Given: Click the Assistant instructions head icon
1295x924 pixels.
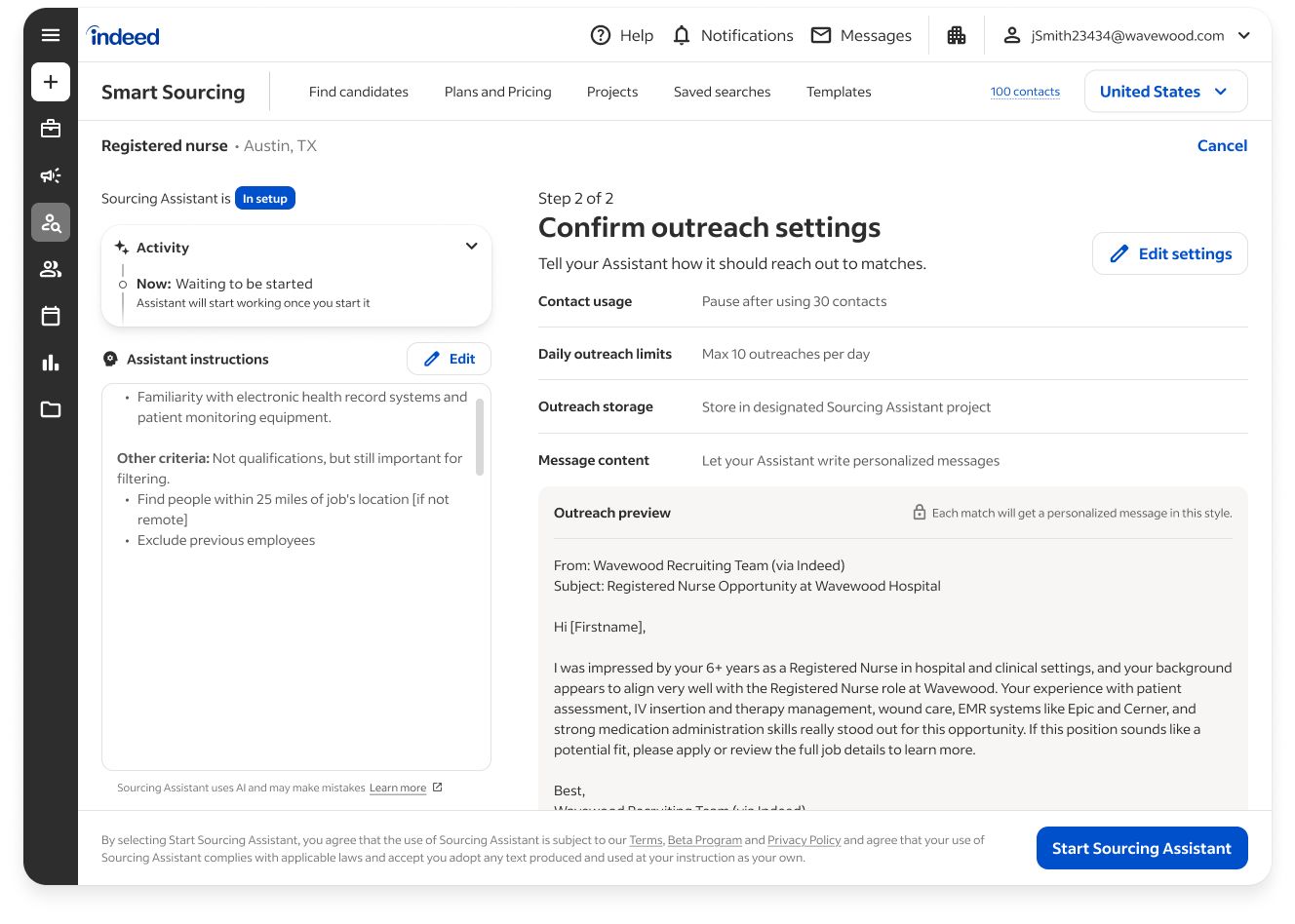Looking at the screenshot, I should (x=110, y=359).
